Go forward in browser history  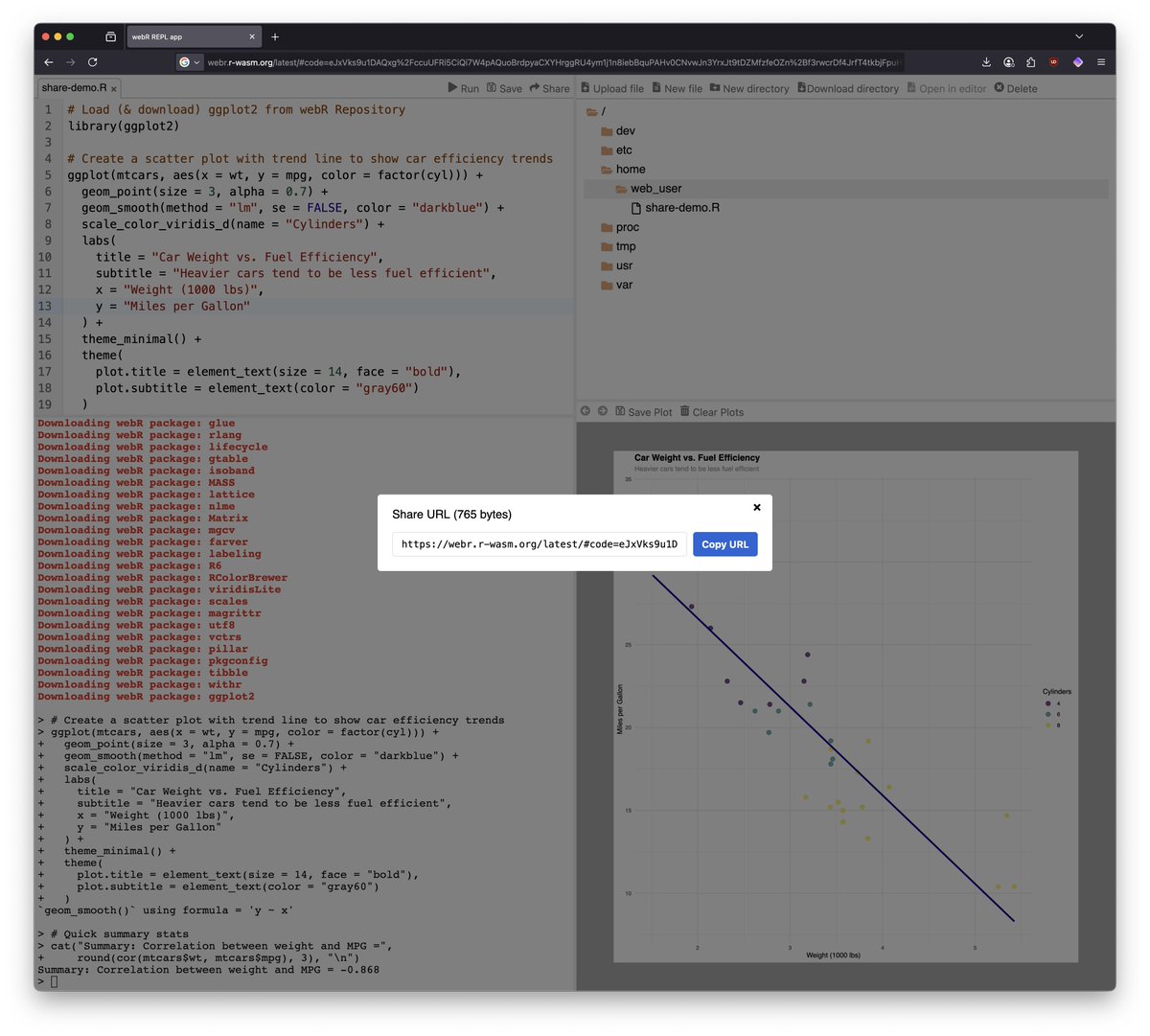tap(70, 62)
